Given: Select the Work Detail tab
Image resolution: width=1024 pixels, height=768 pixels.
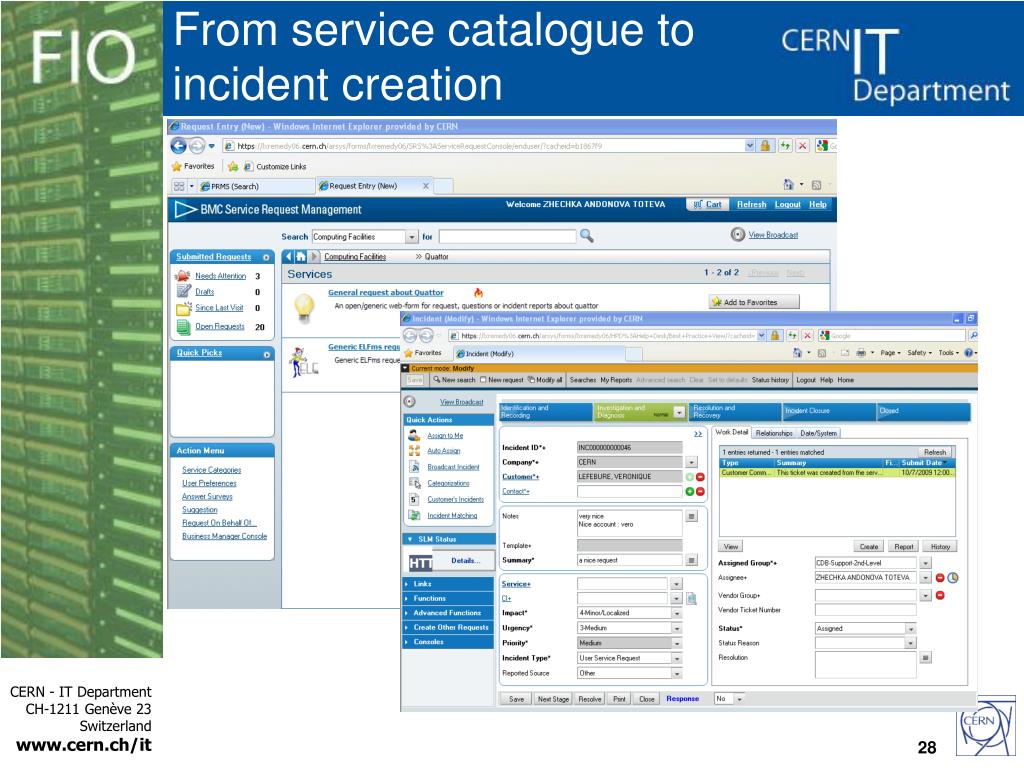Looking at the screenshot, I should point(731,432).
